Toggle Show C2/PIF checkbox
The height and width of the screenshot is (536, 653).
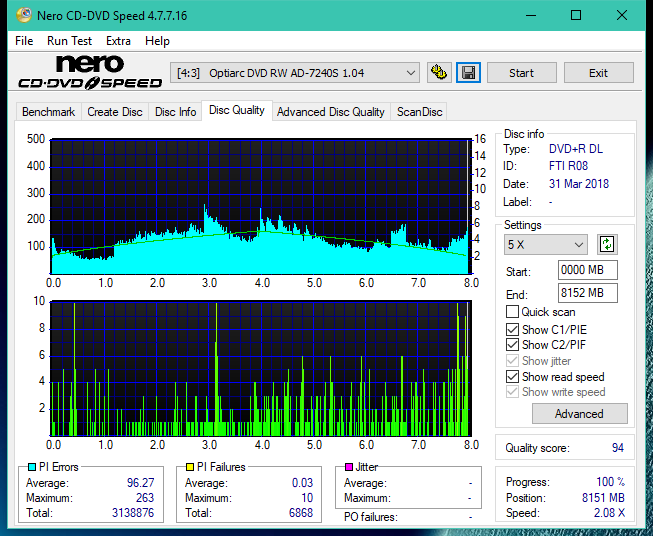512,345
